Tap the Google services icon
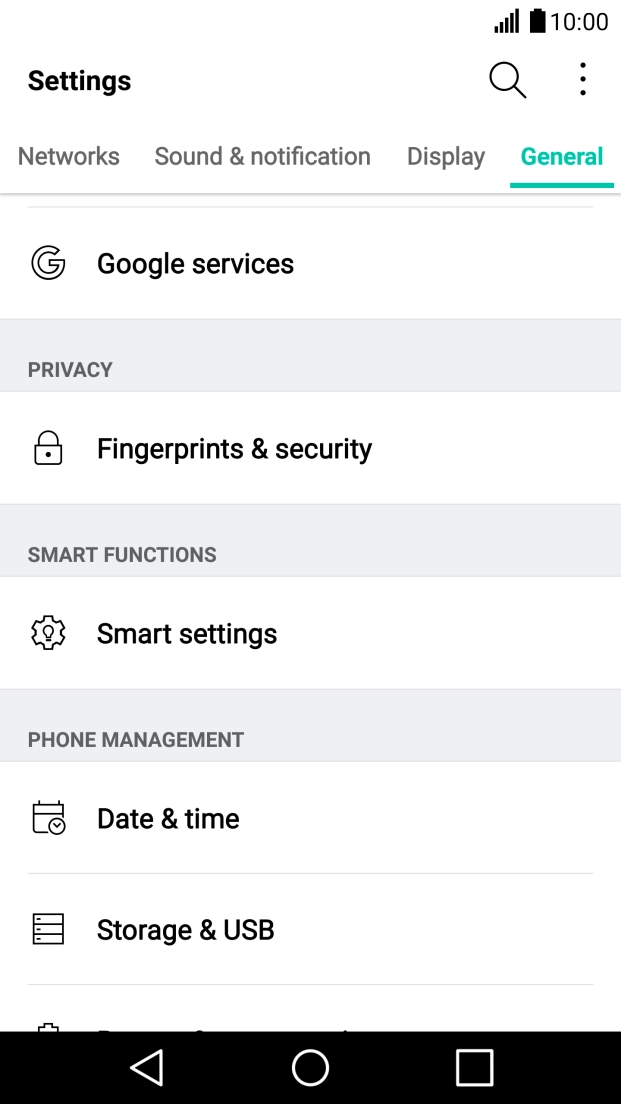This screenshot has width=621, height=1104. coord(47,263)
